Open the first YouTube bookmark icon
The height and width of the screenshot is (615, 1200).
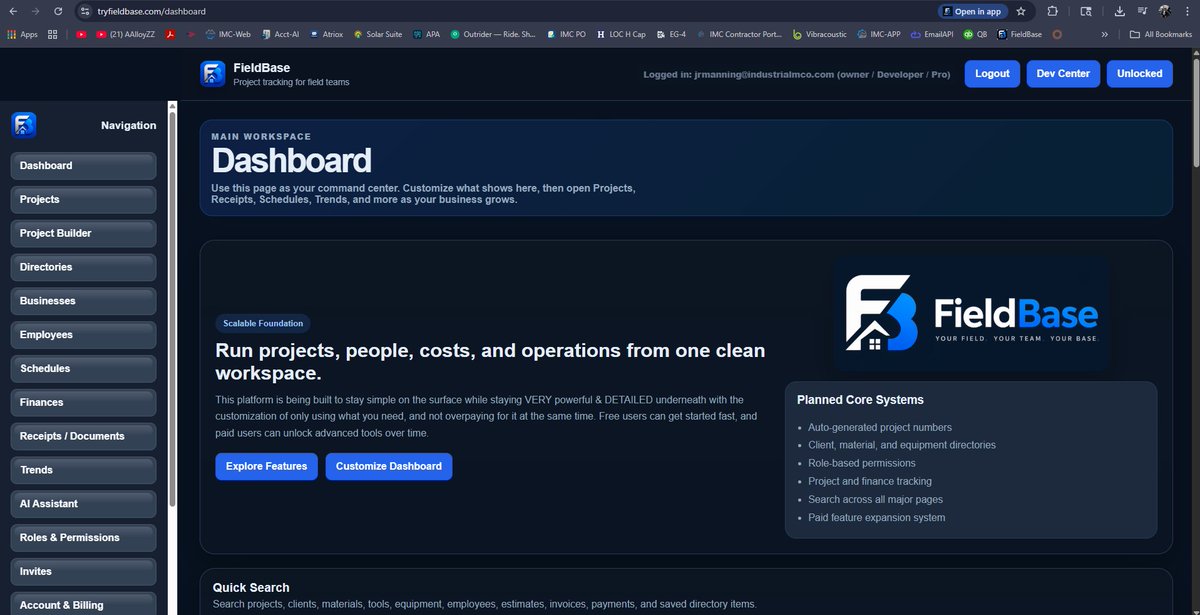pyautogui.click(x=81, y=34)
